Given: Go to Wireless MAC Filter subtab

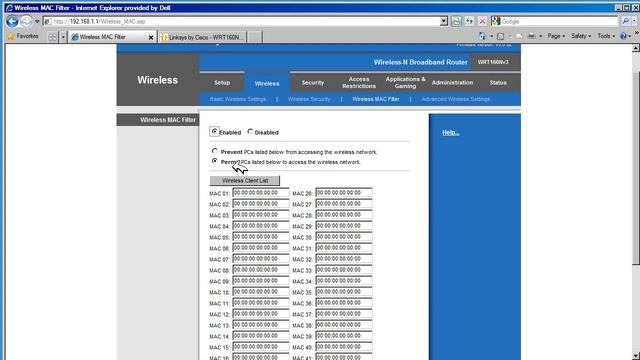Looking at the screenshot, I should [376, 99].
